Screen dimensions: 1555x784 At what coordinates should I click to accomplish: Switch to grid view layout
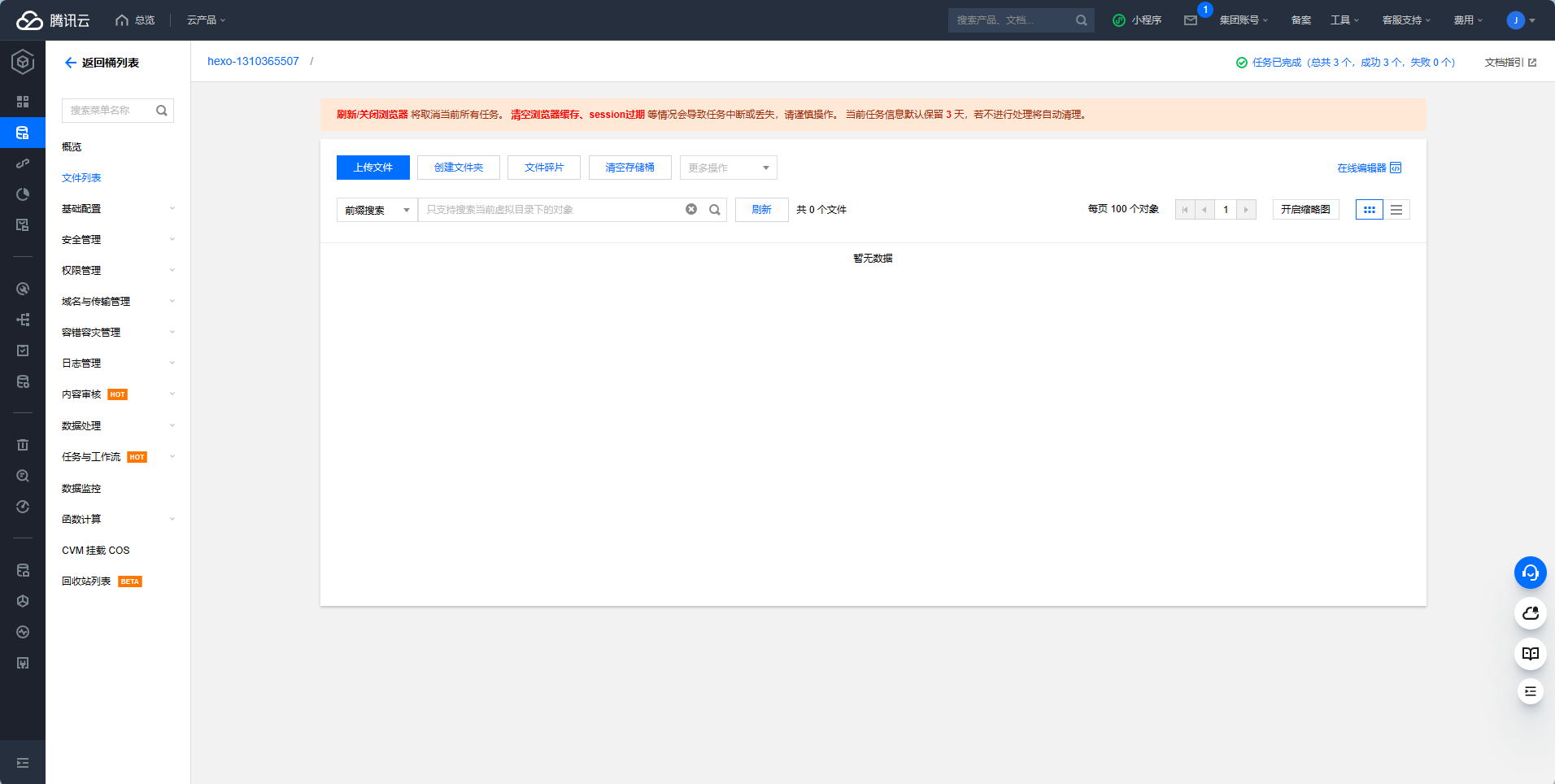1370,209
